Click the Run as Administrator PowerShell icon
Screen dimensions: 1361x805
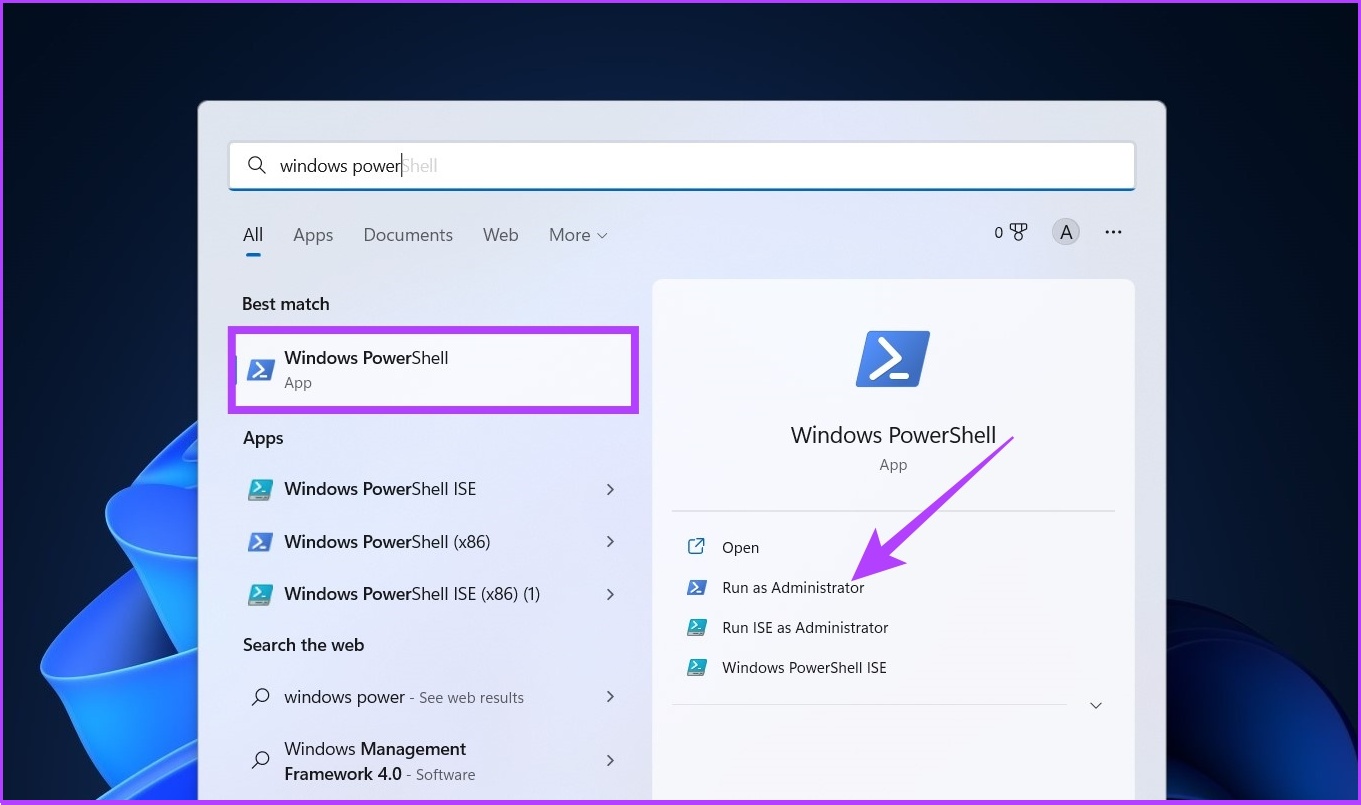[697, 588]
